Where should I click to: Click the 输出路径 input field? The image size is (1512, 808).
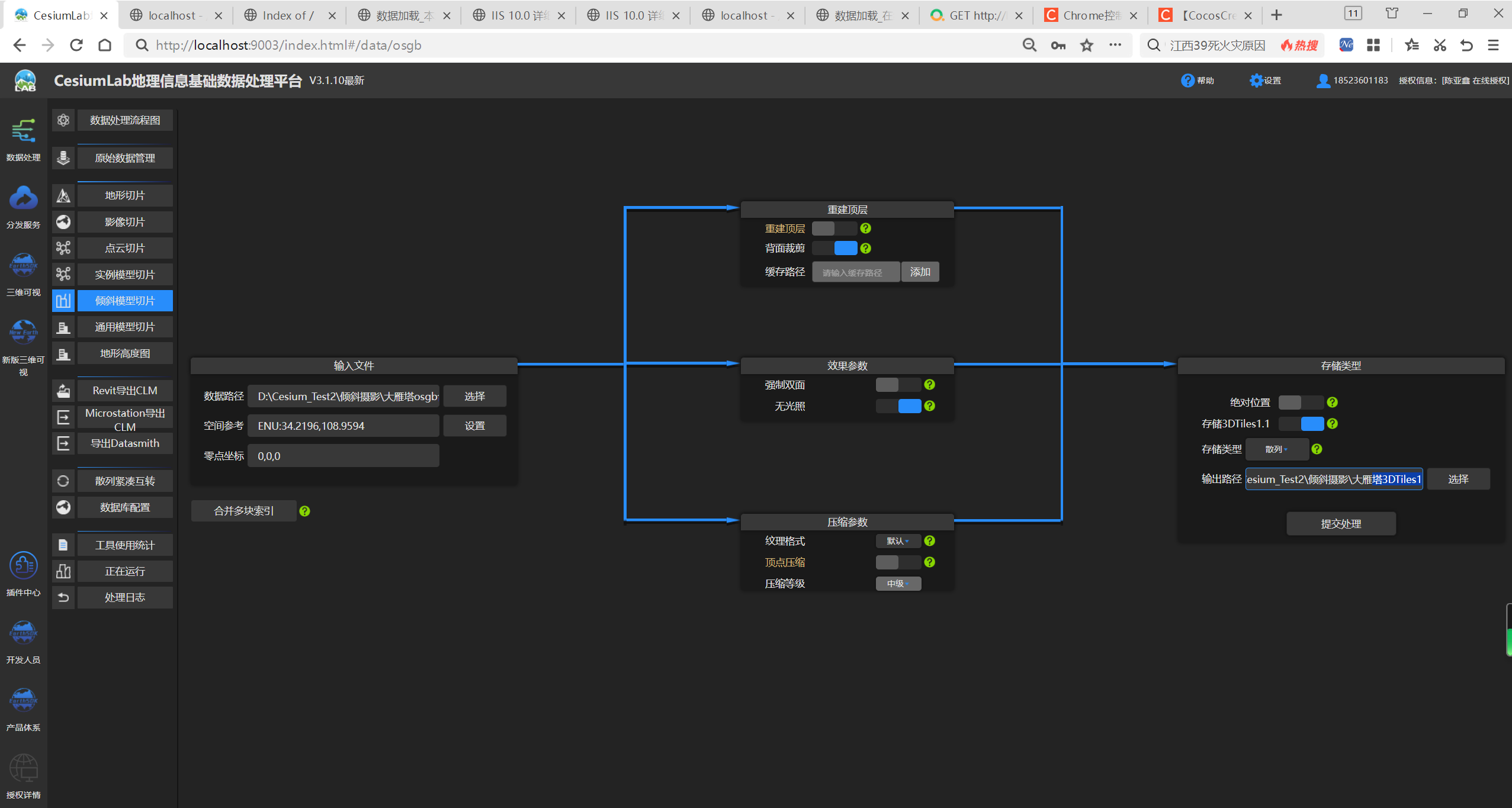click(x=1334, y=479)
